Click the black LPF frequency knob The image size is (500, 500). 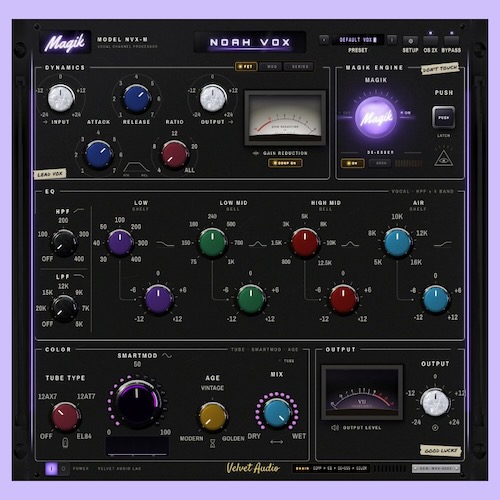[x=64, y=308]
